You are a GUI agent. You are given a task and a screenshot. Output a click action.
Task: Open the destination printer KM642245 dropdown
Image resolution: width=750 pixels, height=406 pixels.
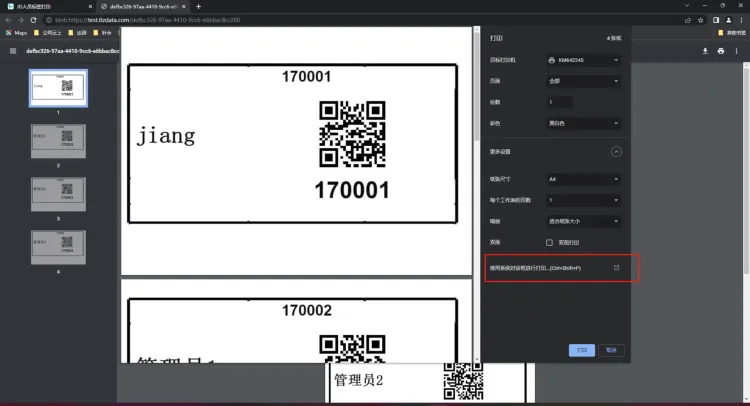(x=584, y=60)
